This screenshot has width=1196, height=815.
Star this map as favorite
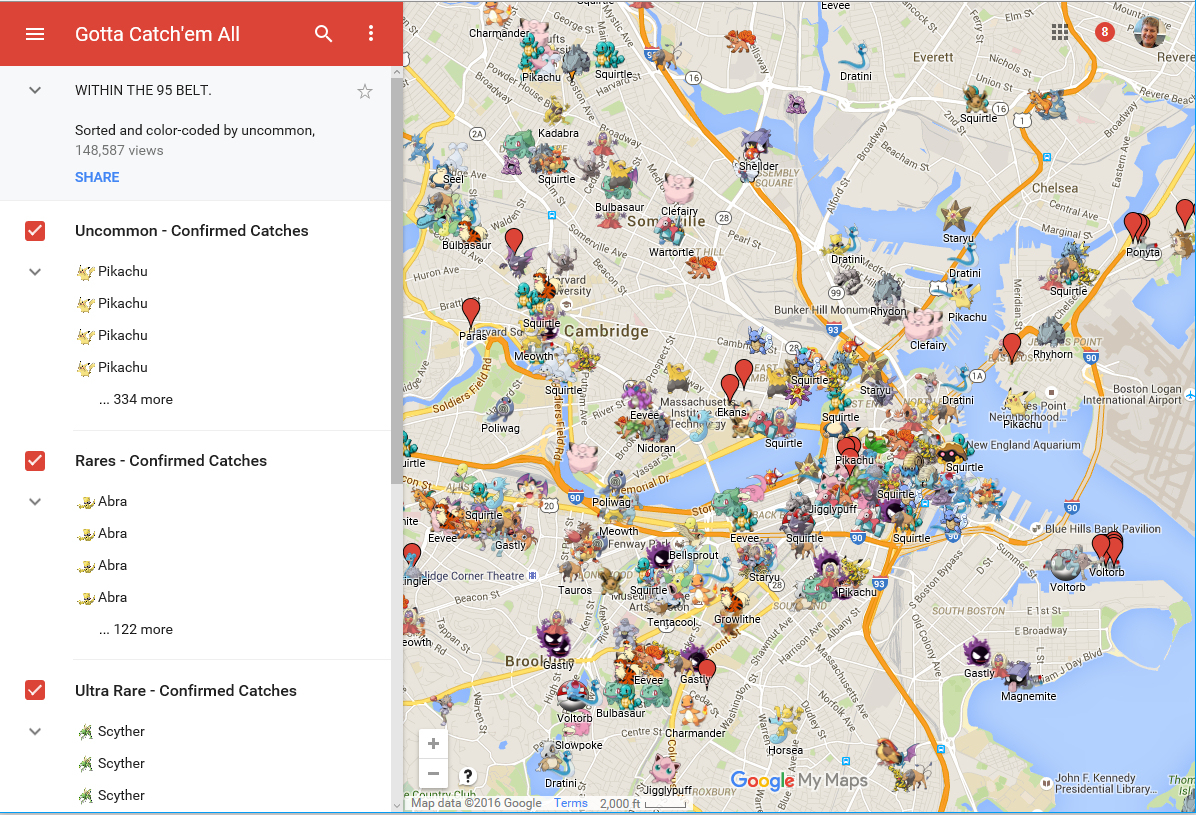(x=365, y=92)
